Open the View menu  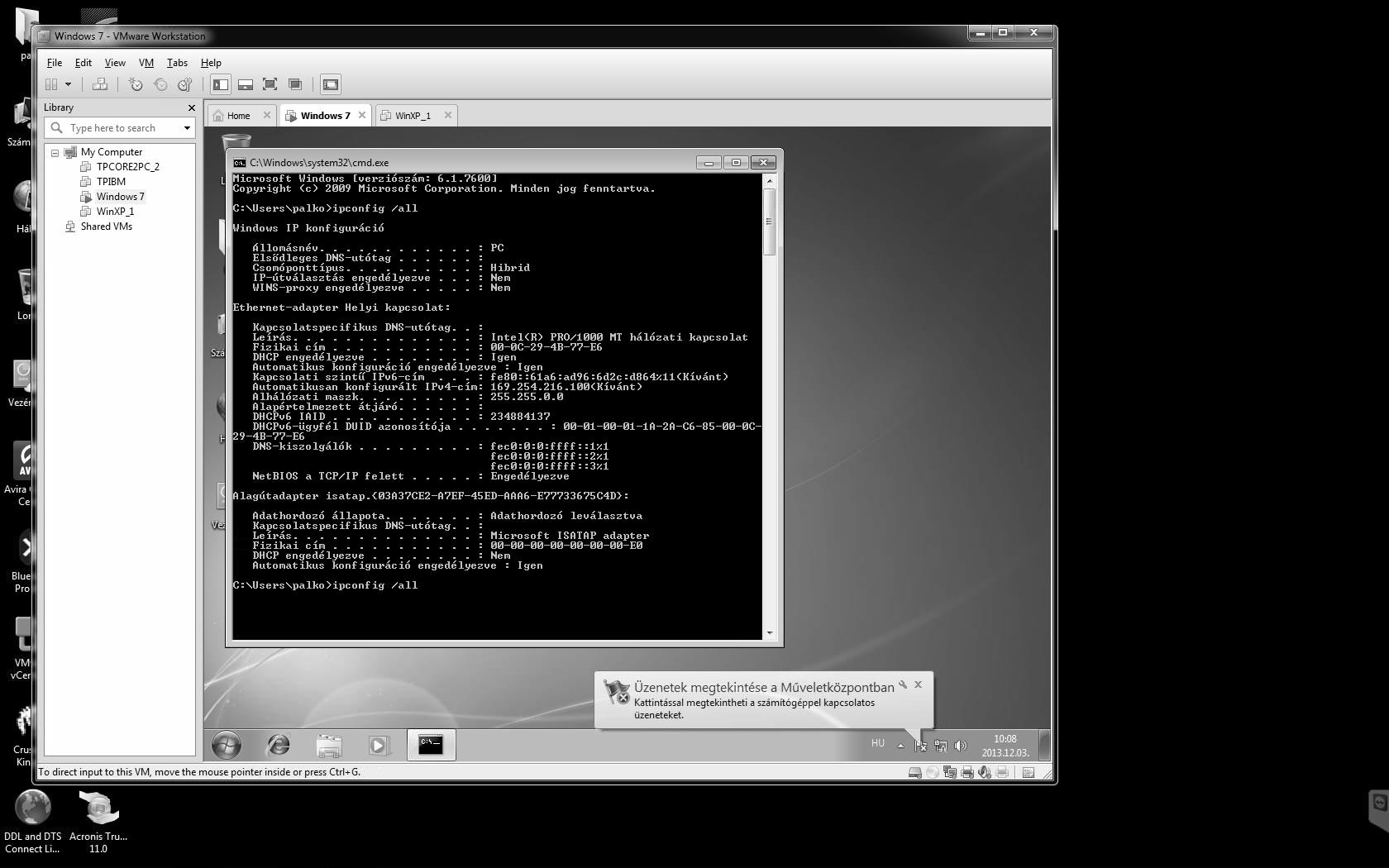(115, 63)
